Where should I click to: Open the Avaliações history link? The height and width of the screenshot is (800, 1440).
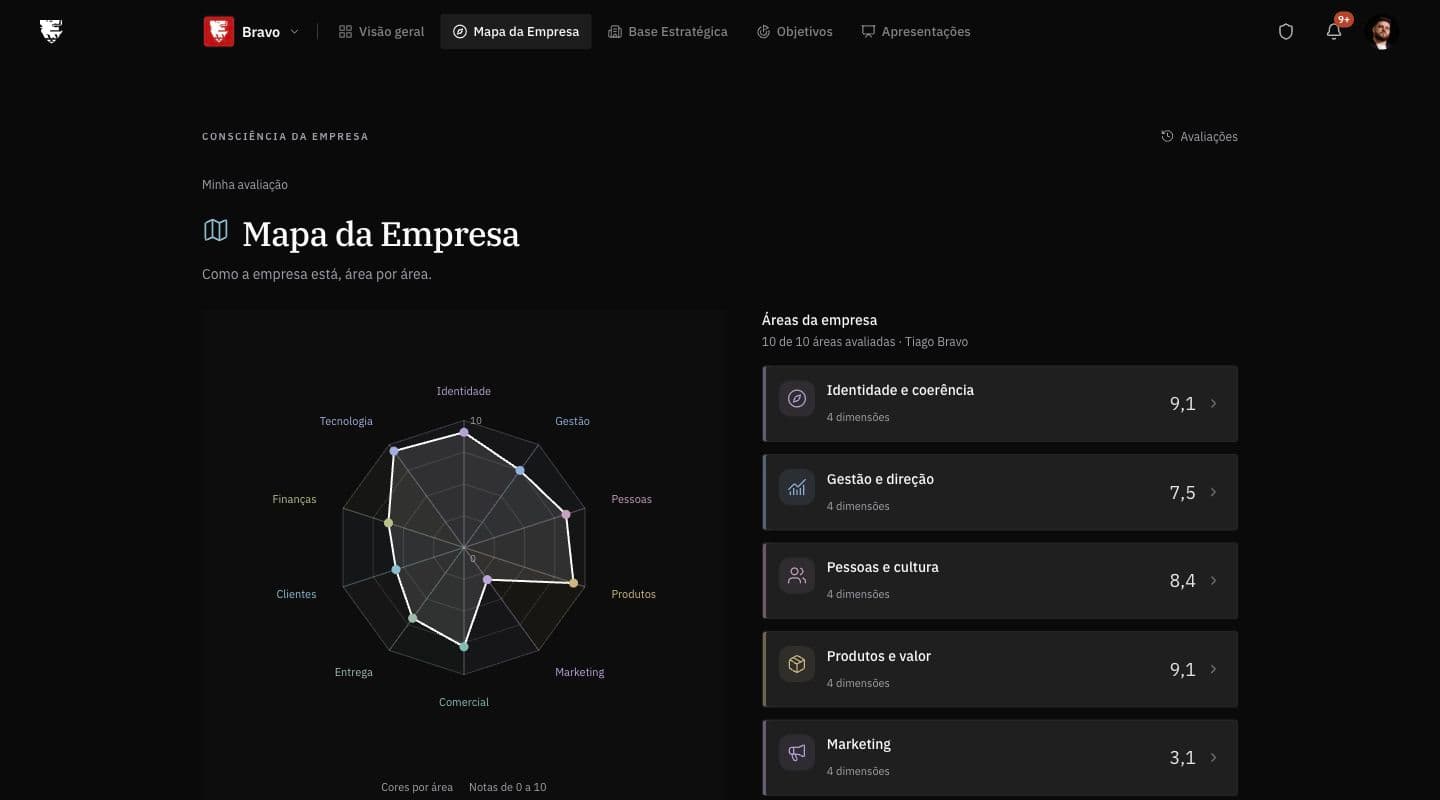1199,137
